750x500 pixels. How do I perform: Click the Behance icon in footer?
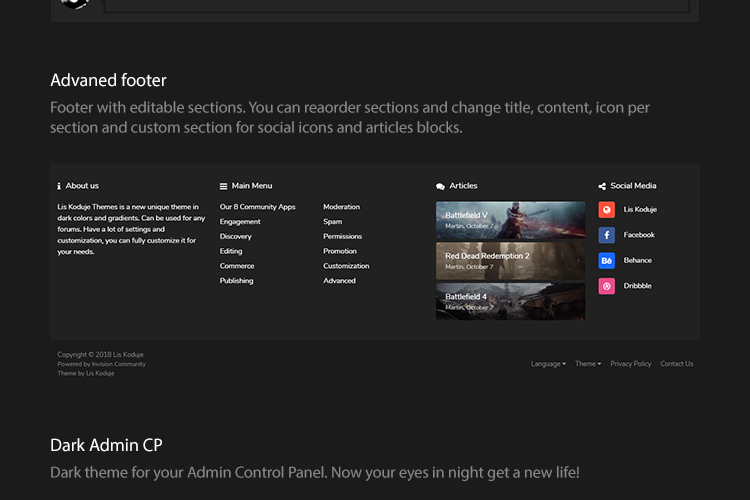point(606,261)
